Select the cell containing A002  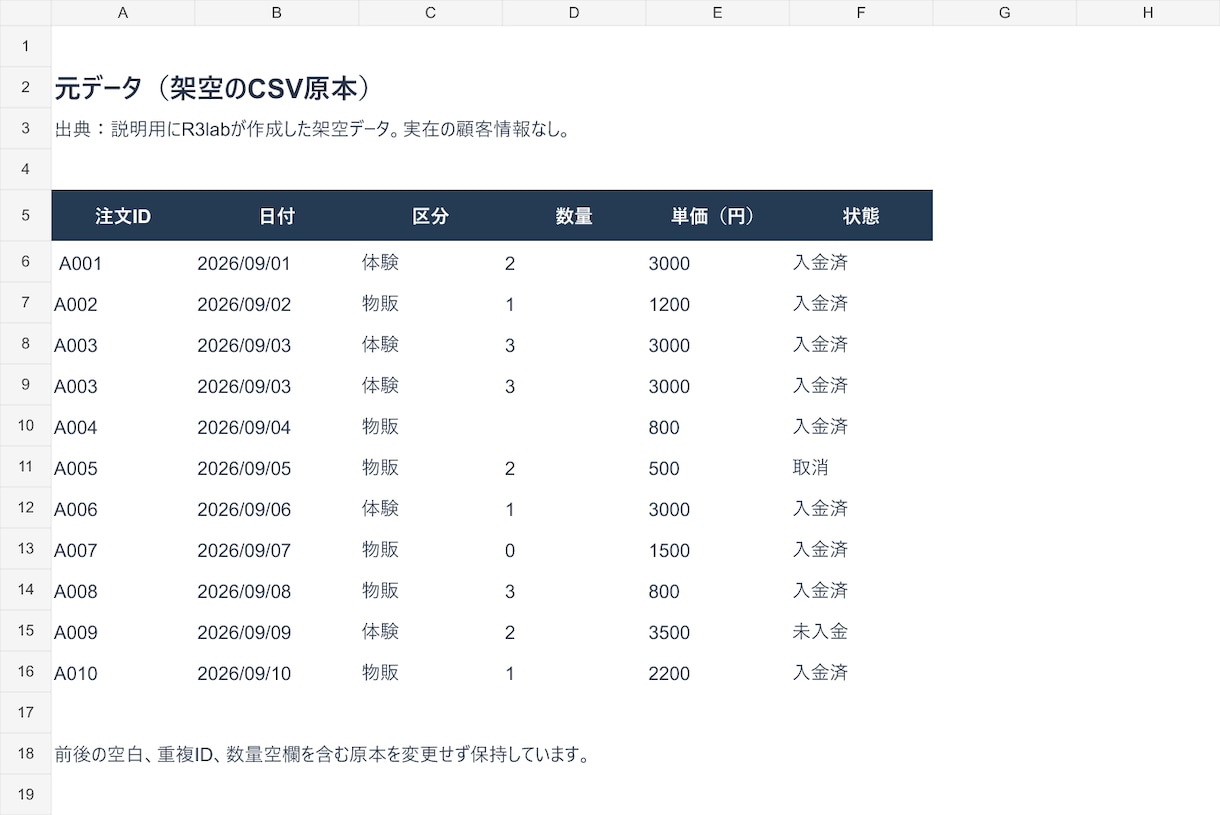click(x=123, y=304)
